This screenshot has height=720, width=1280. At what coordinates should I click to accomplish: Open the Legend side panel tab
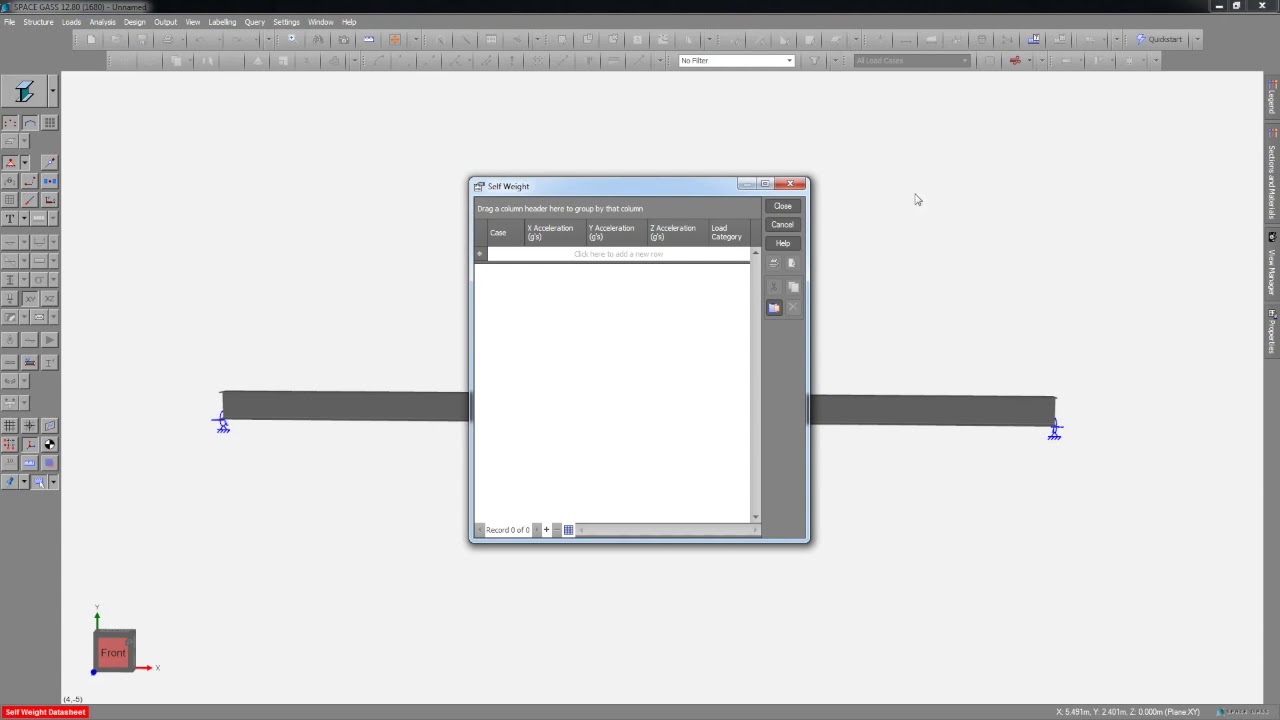point(1272,99)
